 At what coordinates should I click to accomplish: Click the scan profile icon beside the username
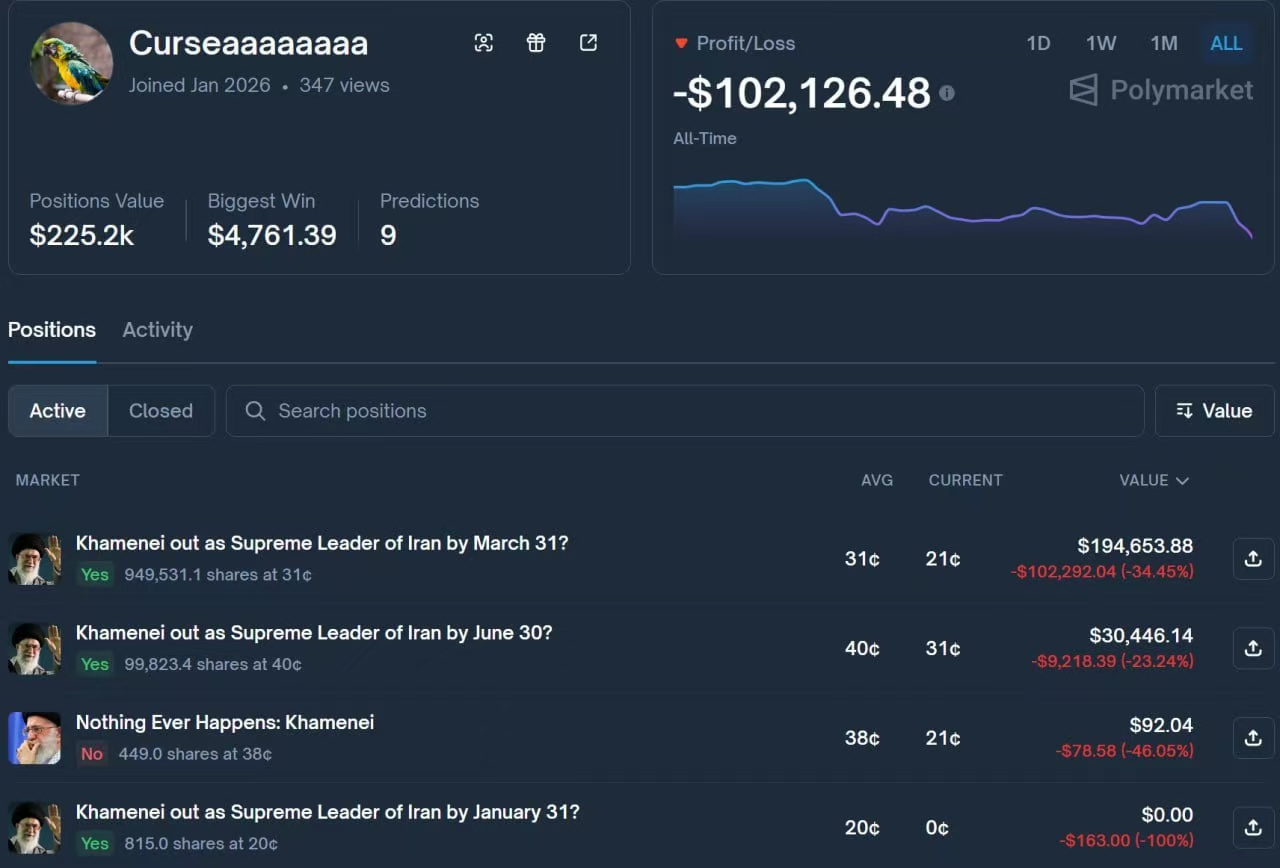484,42
